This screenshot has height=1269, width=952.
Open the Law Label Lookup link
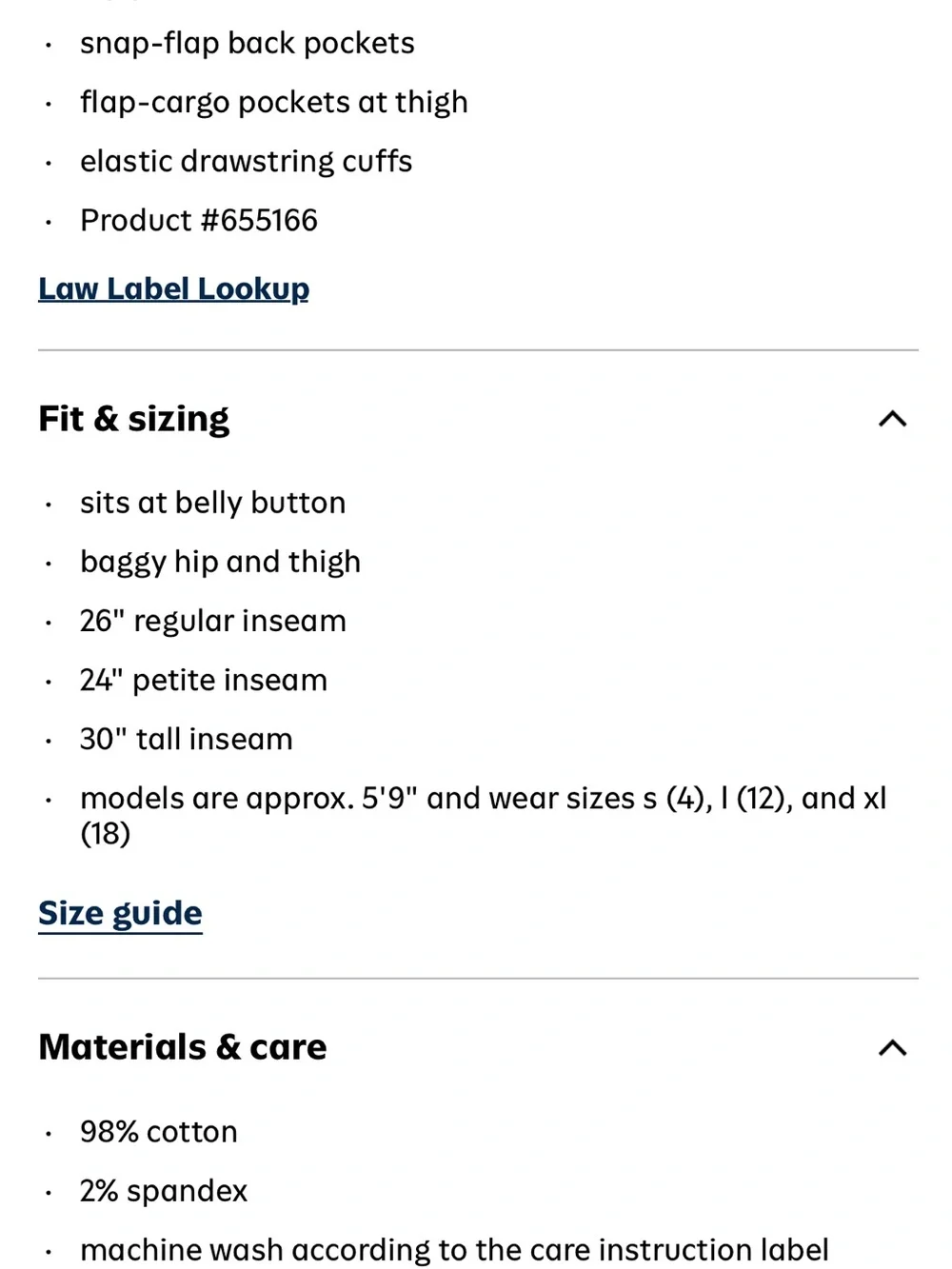coord(173,288)
